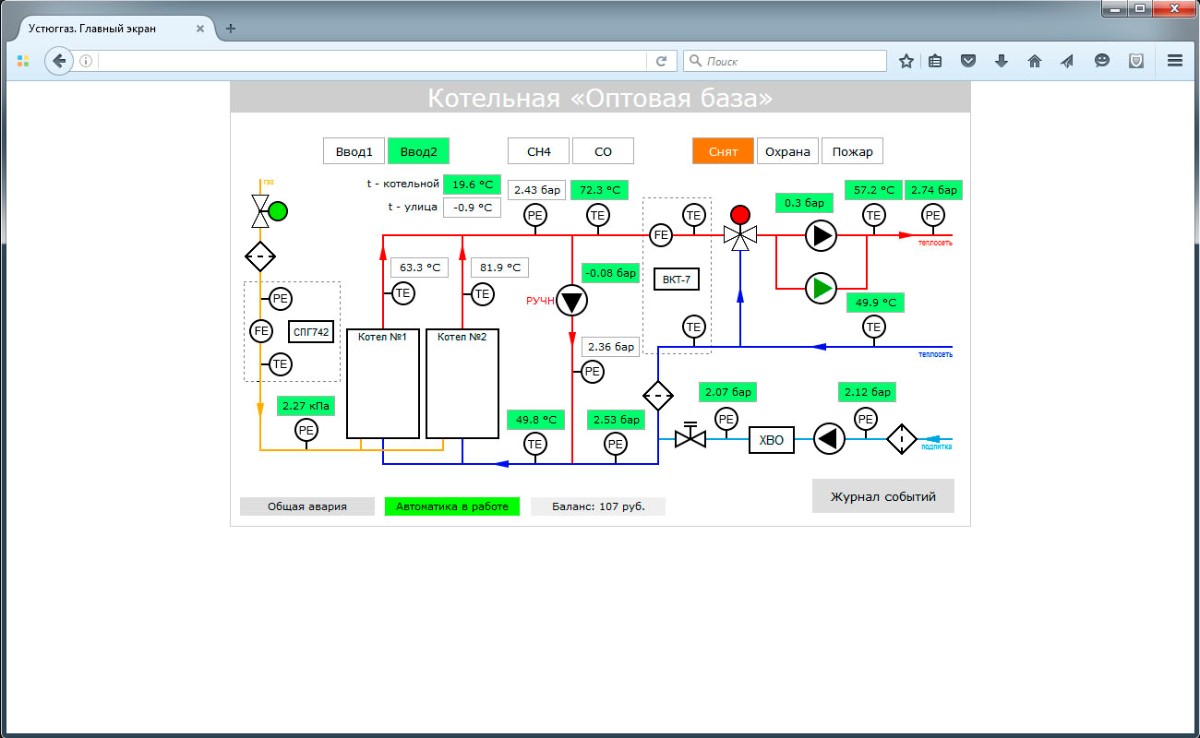Screen dimensions: 1200x738
Task: Open a new browser tab
Action: [x=231, y=28]
